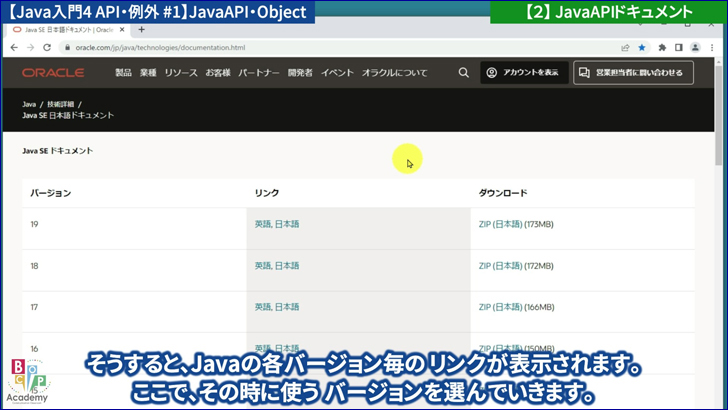Open the 業種 menu
Image resolution: width=728 pixels, height=410 pixels.
(x=148, y=72)
